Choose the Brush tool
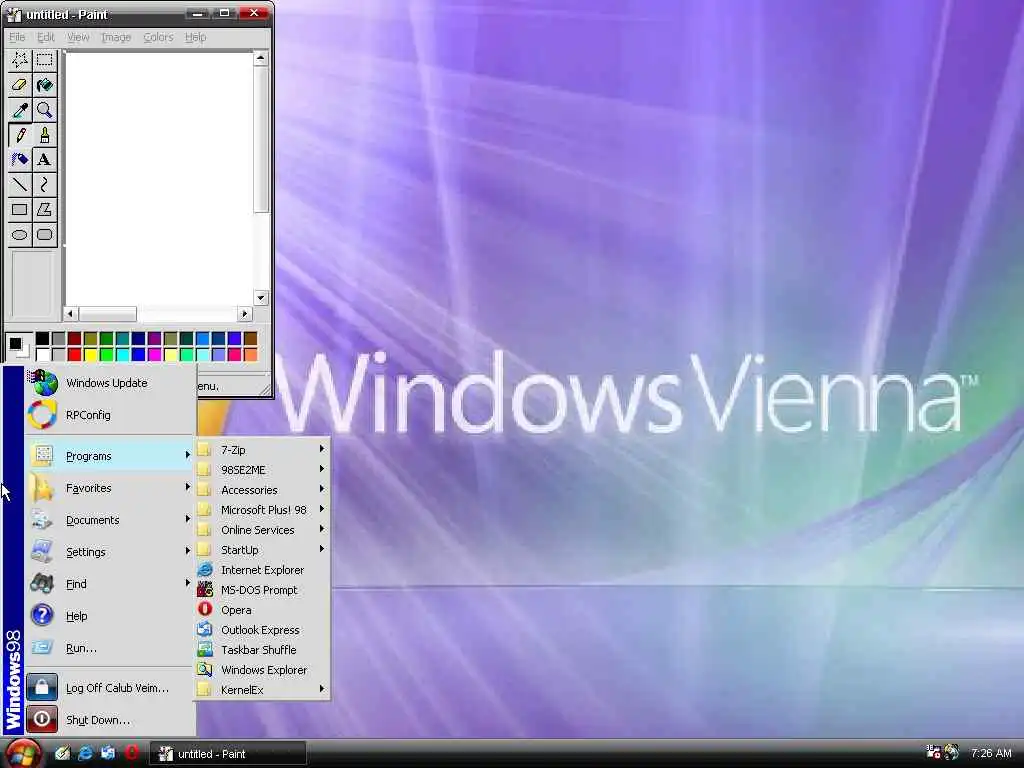Viewport: 1024px width, 768px height. 44,135
